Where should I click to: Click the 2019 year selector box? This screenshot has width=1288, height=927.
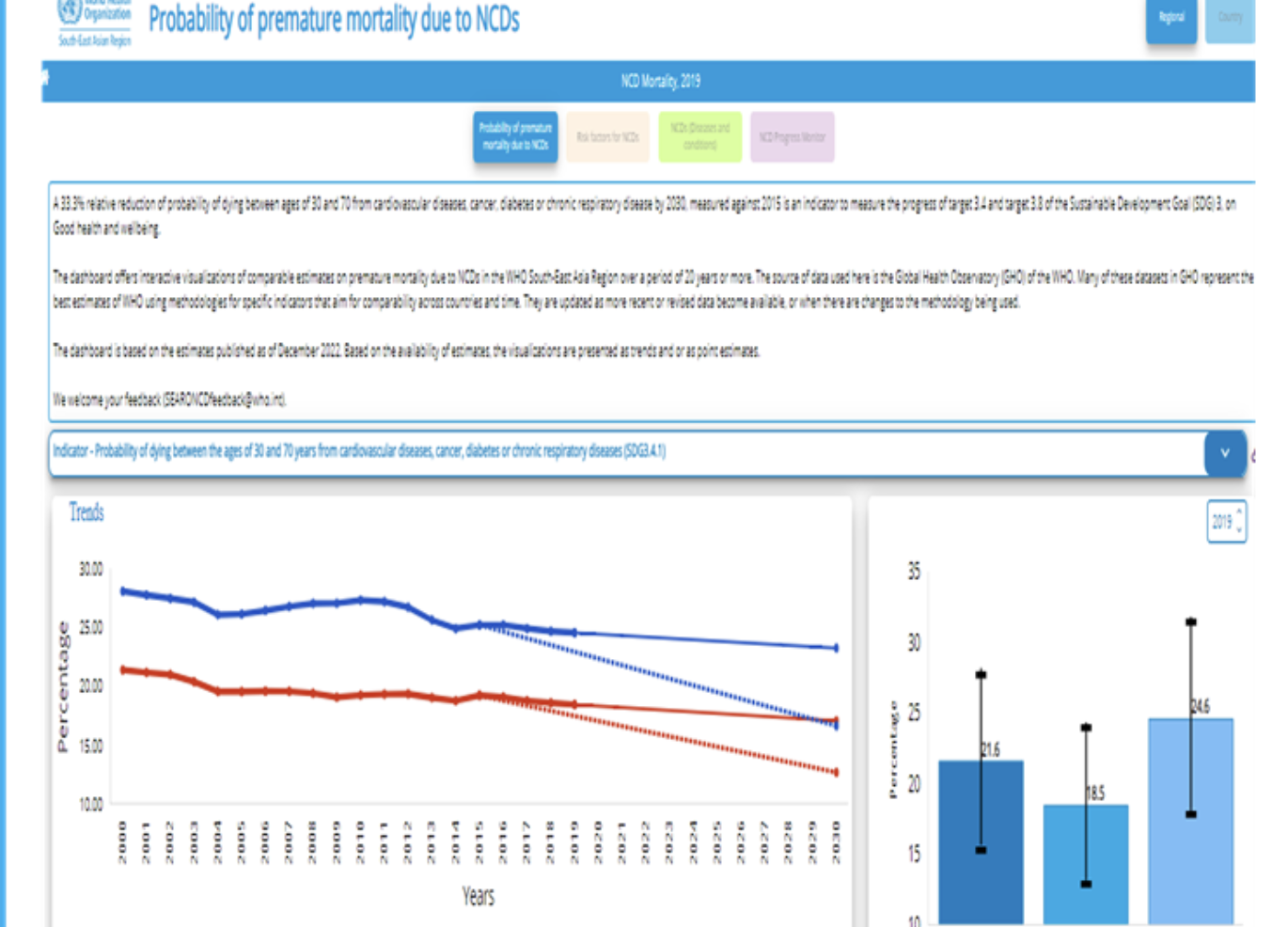pos(1222,519)
